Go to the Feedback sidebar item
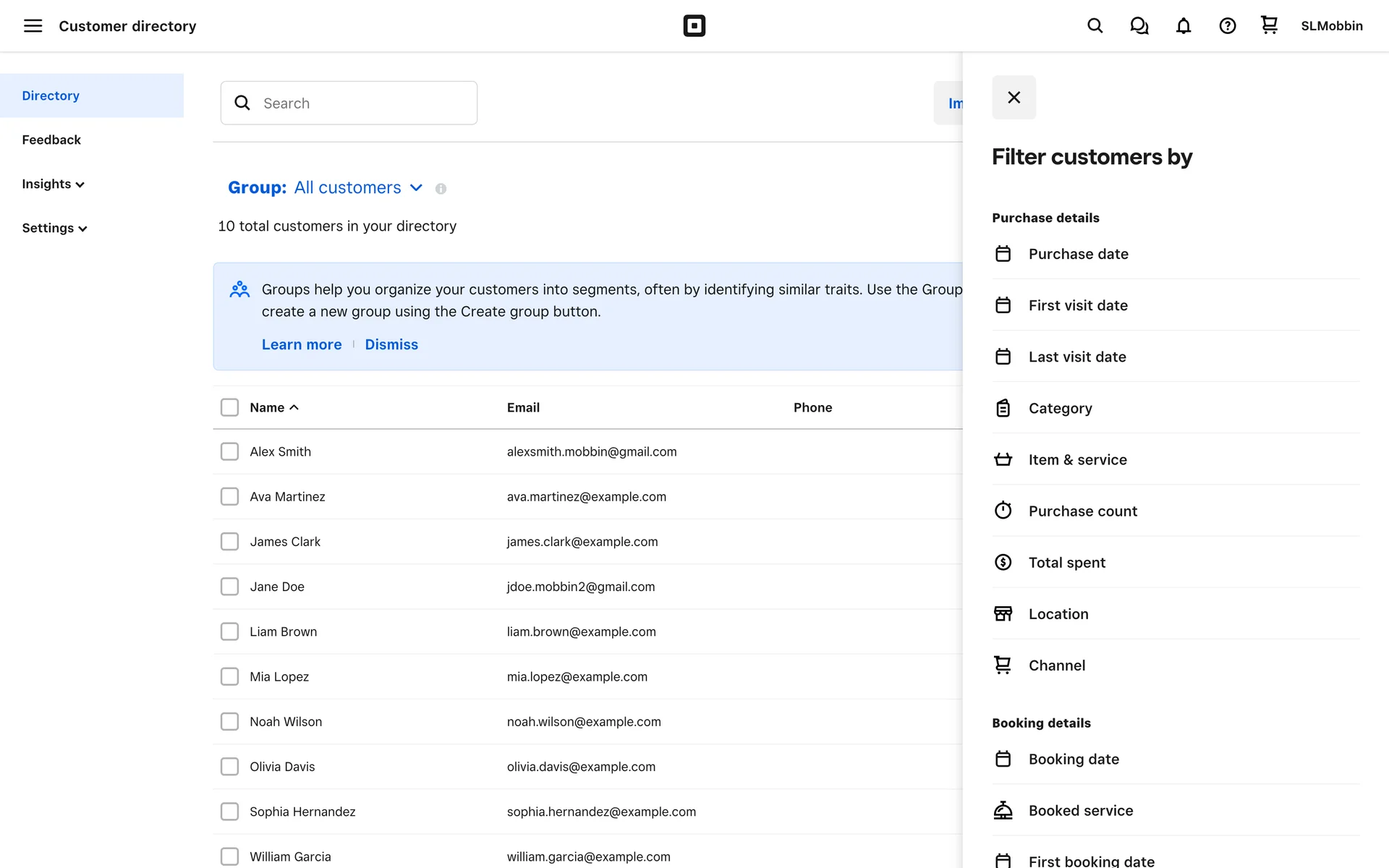This screenshot has height=868, width=1389. click(x=51, y=140)
